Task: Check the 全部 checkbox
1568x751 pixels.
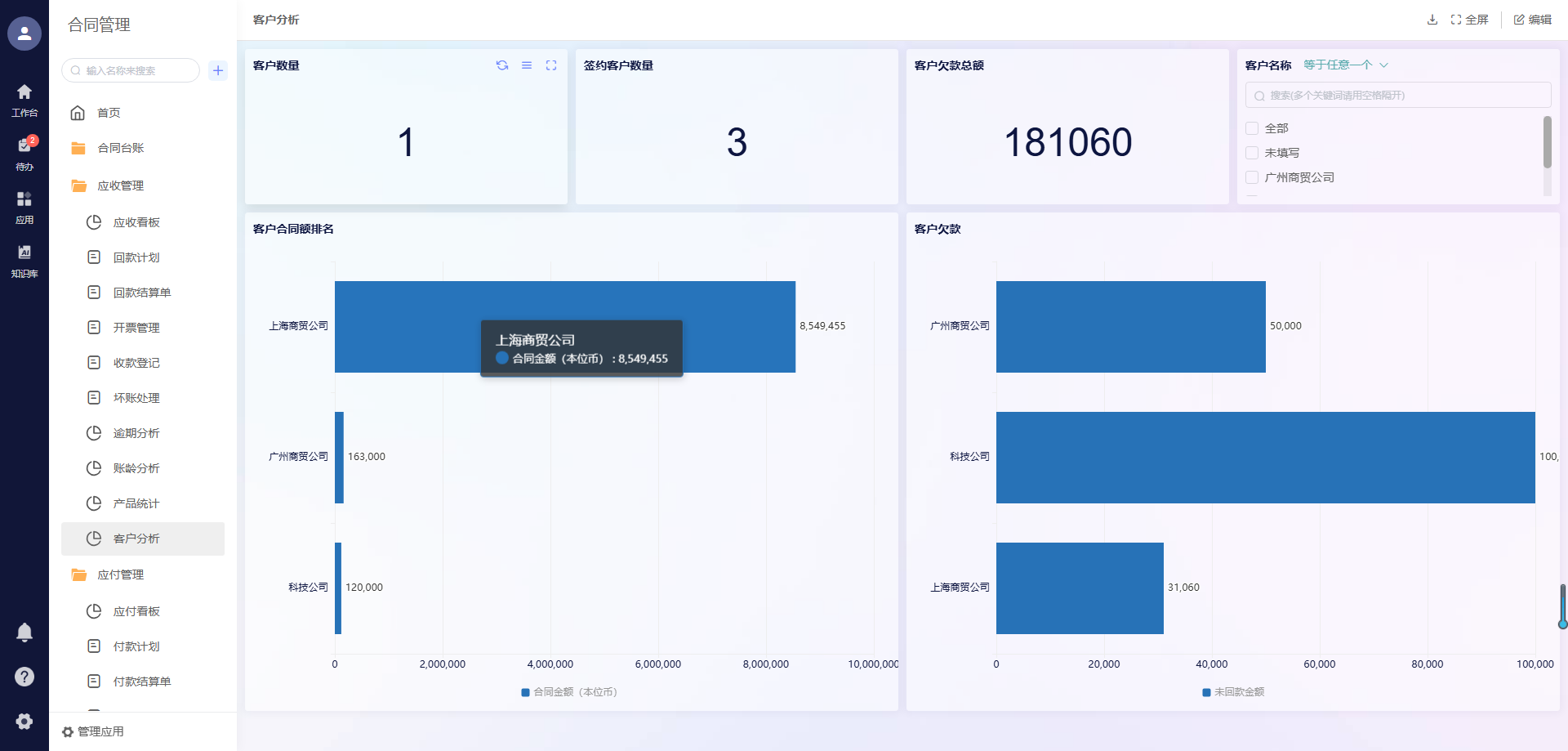Action: pos(1252,128)
